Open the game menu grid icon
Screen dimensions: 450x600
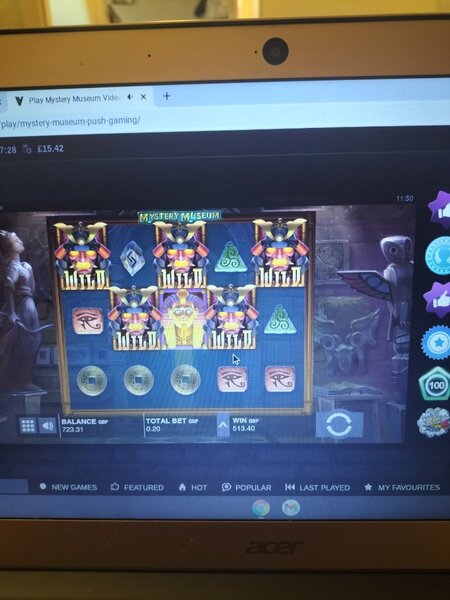[28, 425]
